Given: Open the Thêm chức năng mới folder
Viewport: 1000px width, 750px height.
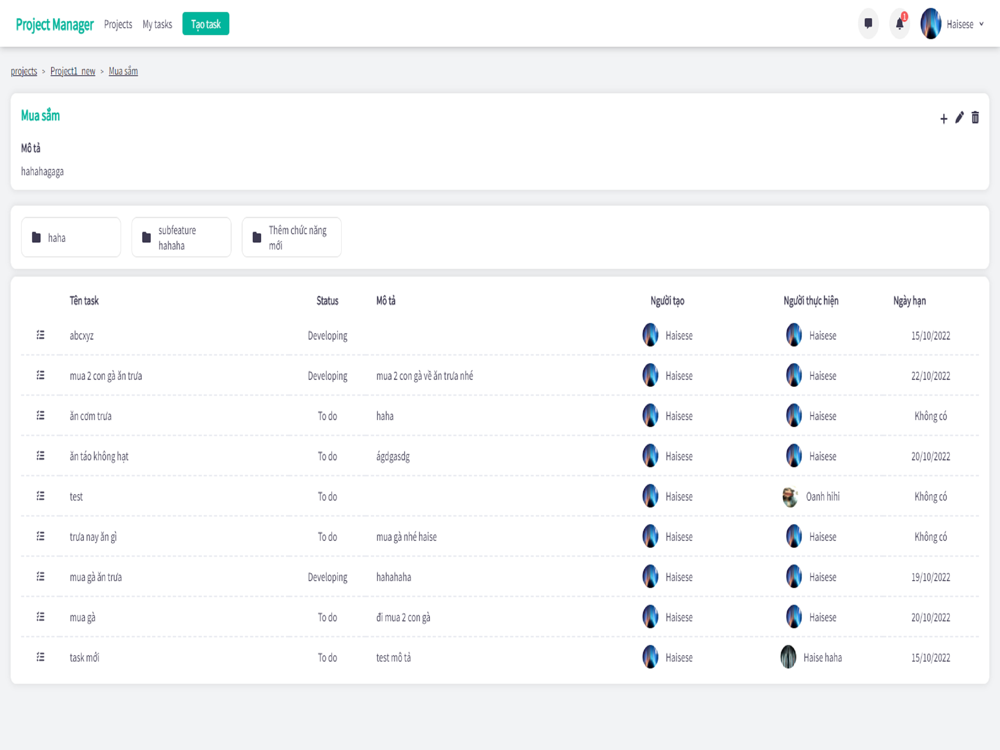Looking at the screenshot, I should 291,237.
